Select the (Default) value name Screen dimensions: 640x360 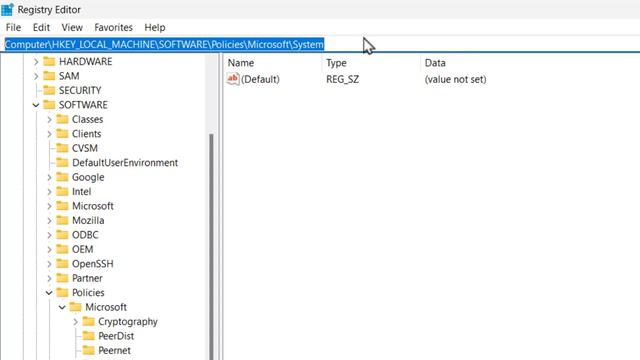[260, 79]
